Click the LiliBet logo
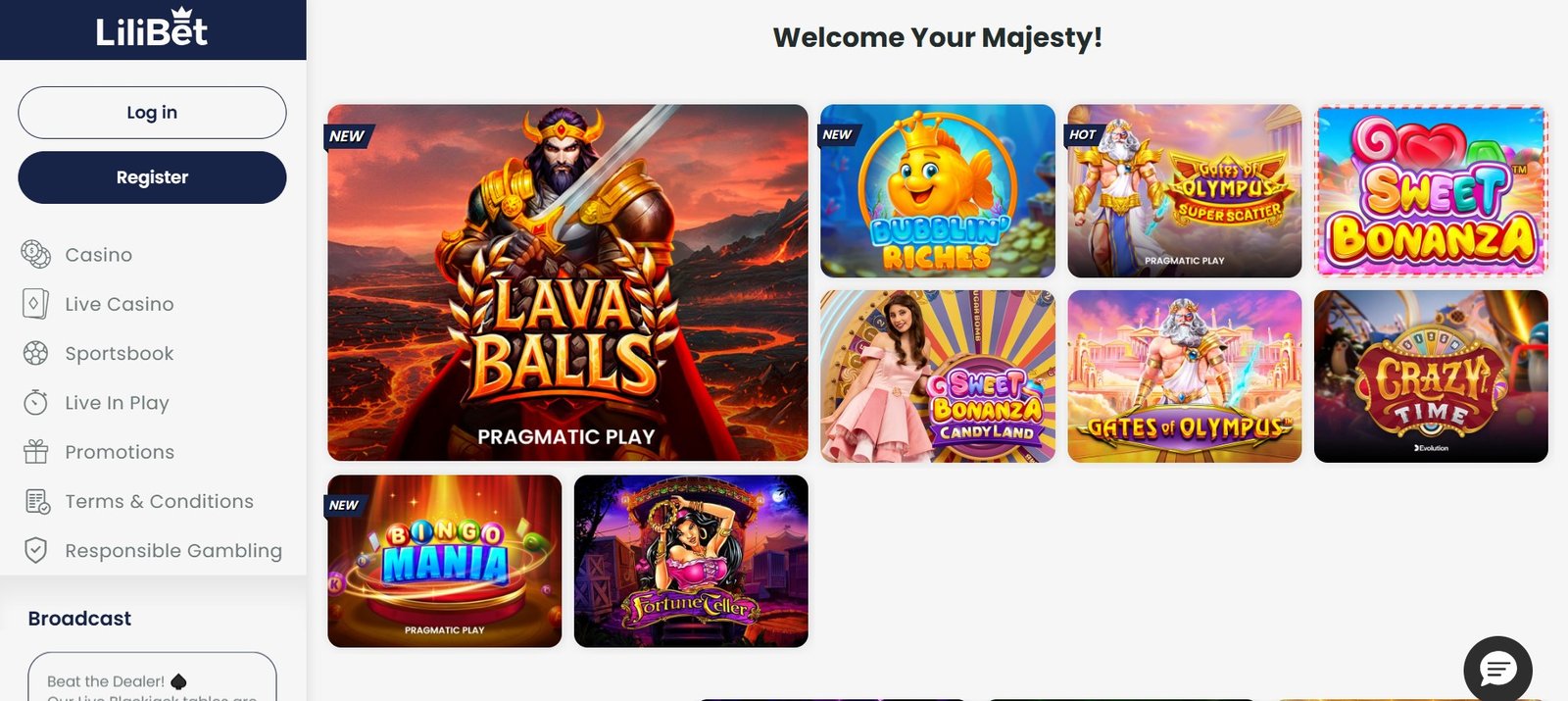Image resolution: width=1568 pixels, height=701 pixels. (x=152, y=28)
